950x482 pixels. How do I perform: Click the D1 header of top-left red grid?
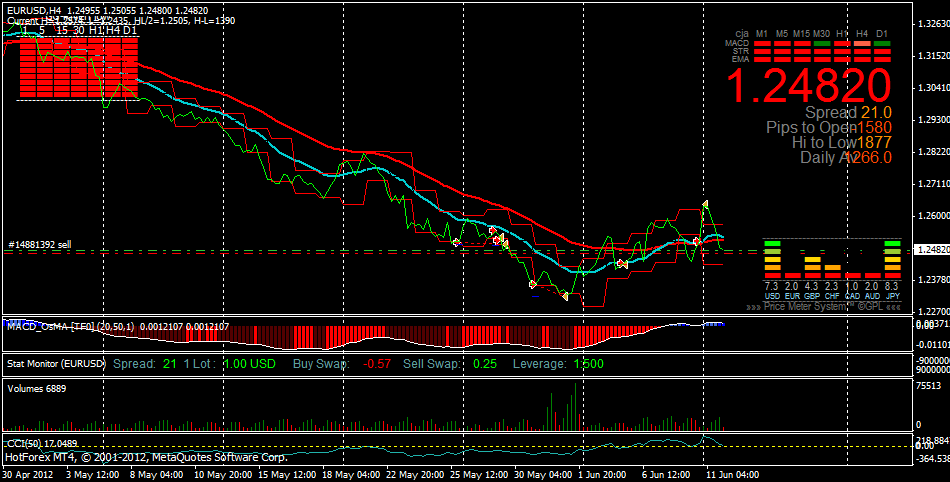tap(130, 30)
